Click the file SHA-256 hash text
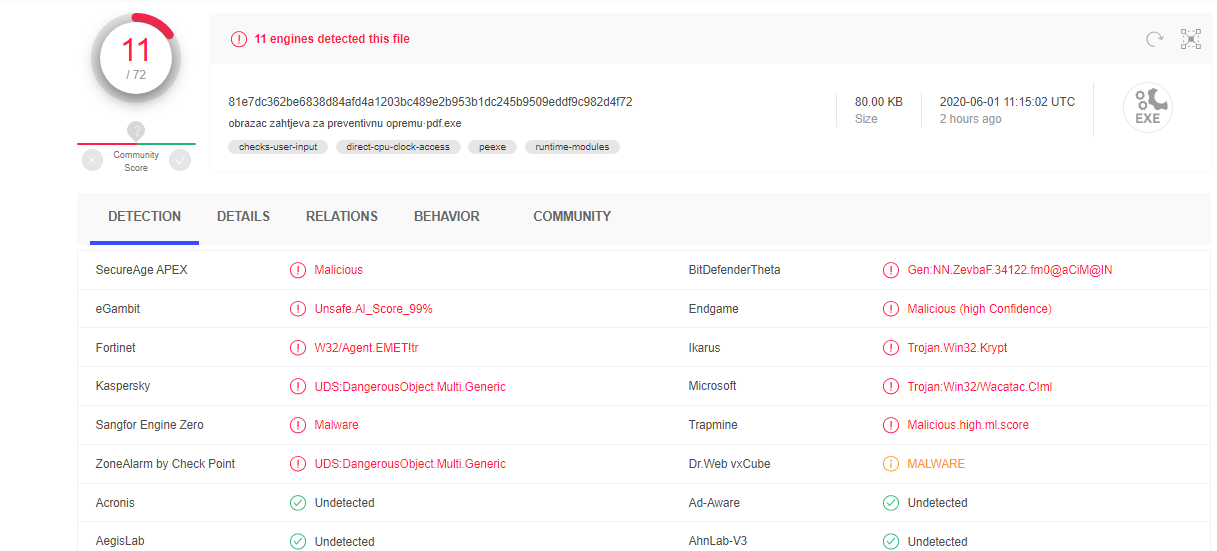 (430, 101)
